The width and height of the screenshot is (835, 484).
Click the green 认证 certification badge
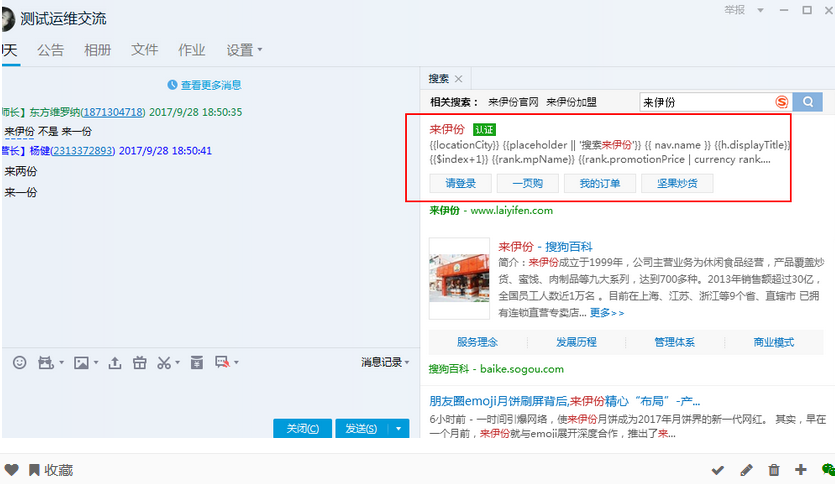click(x=484, y=129)
